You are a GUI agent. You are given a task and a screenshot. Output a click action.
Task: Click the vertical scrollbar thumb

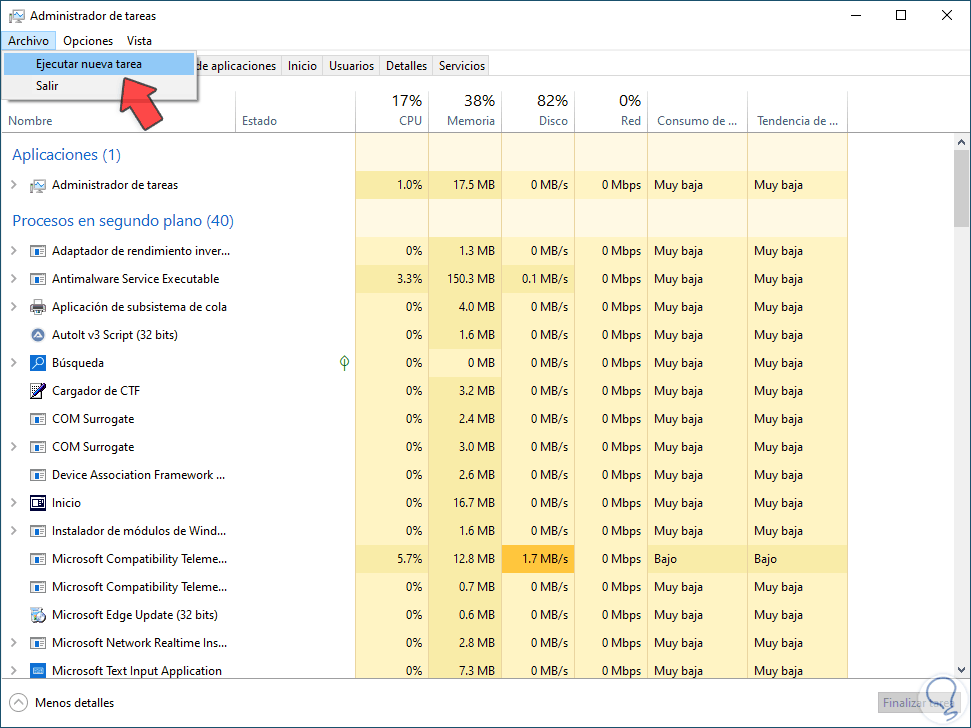tap(961, 189)
